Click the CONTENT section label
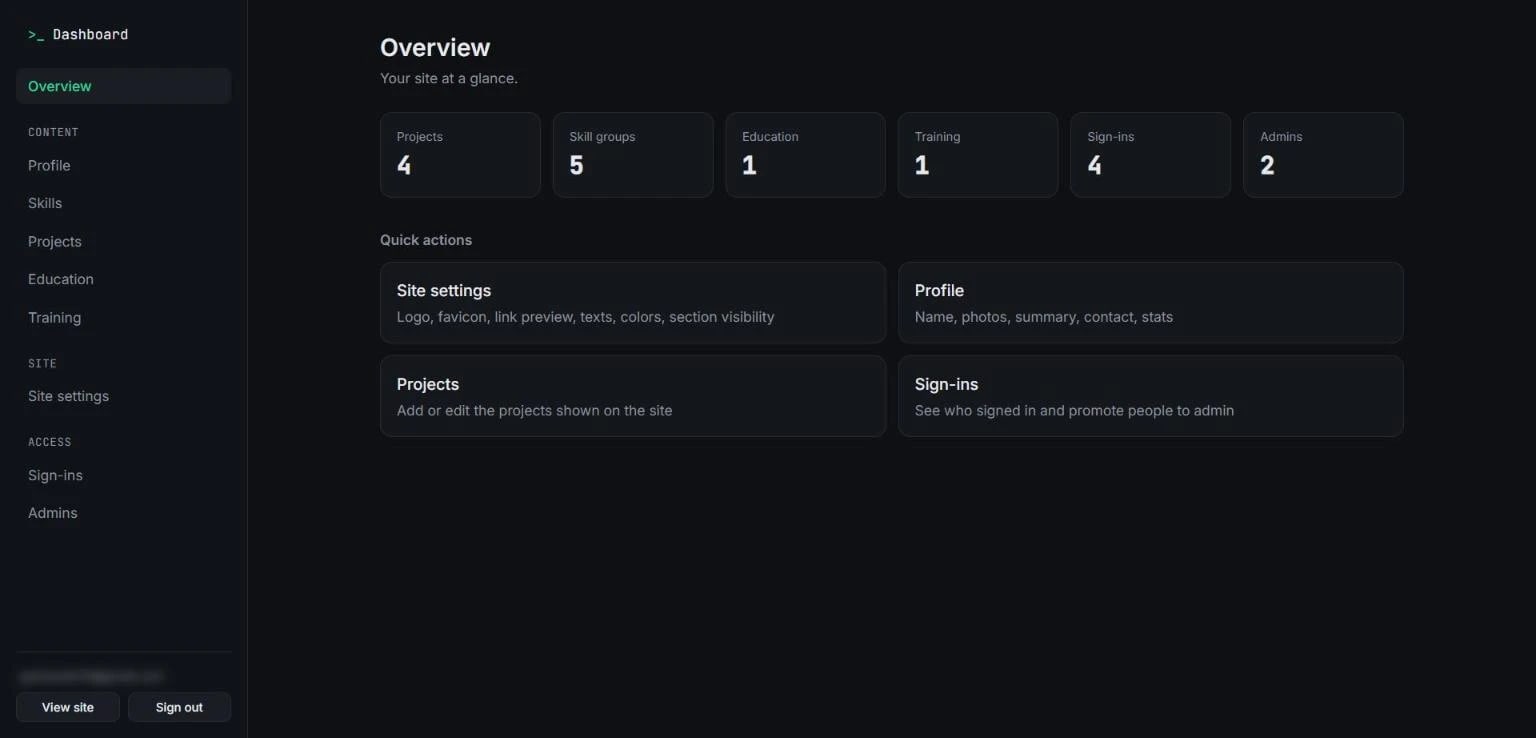This screenshot has width=1536, height=738. tap(53, 132)
